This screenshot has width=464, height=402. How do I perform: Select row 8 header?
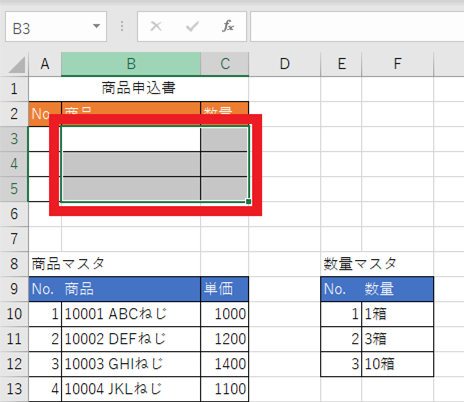point(14,264)
